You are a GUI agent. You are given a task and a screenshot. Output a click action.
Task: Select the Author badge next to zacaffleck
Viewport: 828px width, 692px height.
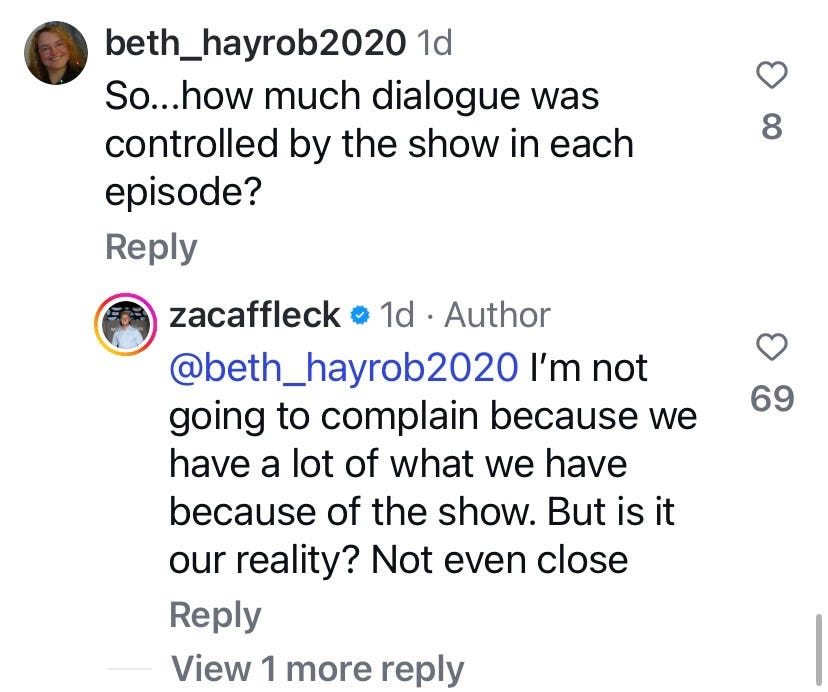pos(501,315)
